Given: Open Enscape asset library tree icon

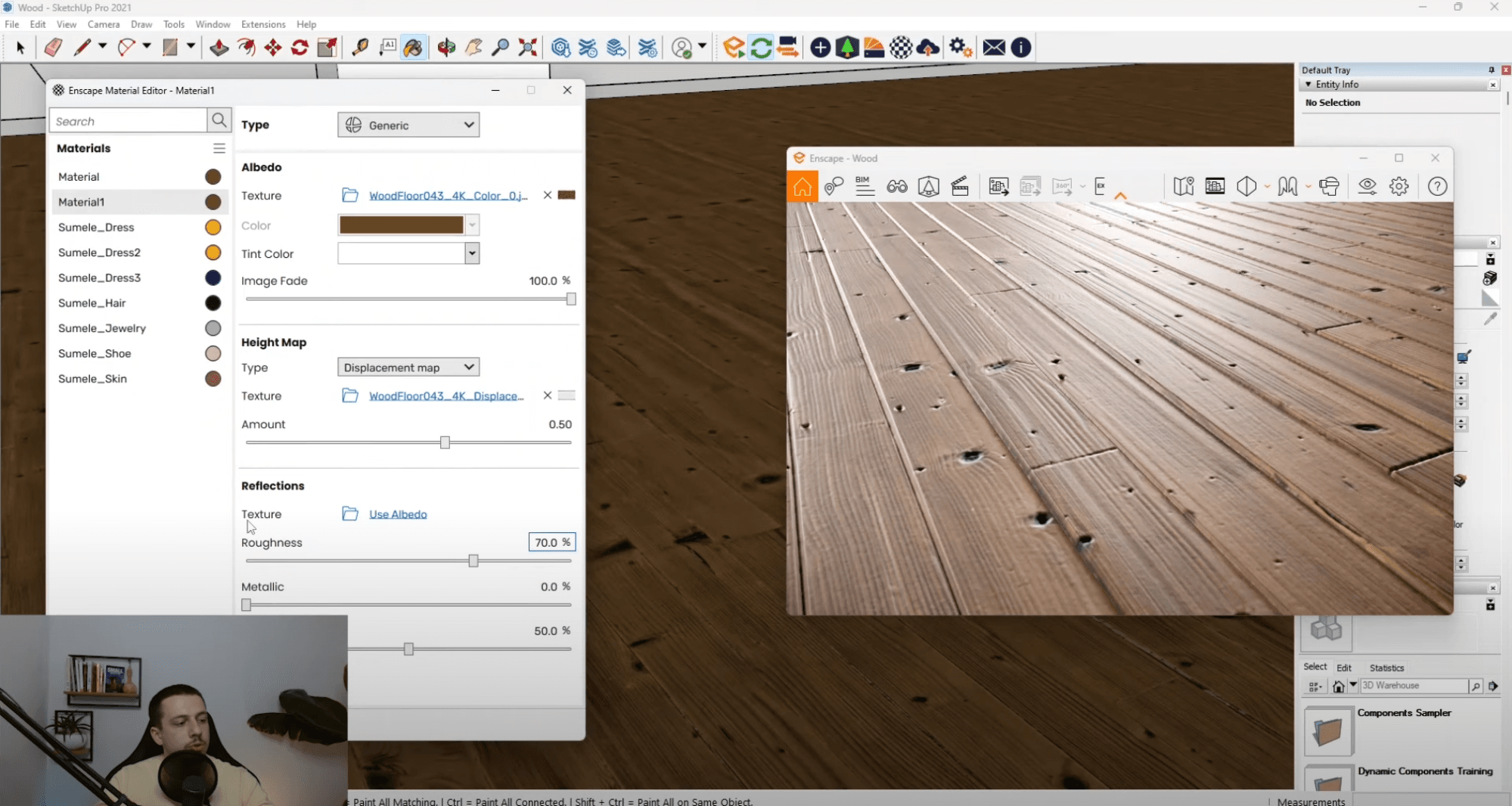Looking at the screenshot, I should [x=847, y=48].
